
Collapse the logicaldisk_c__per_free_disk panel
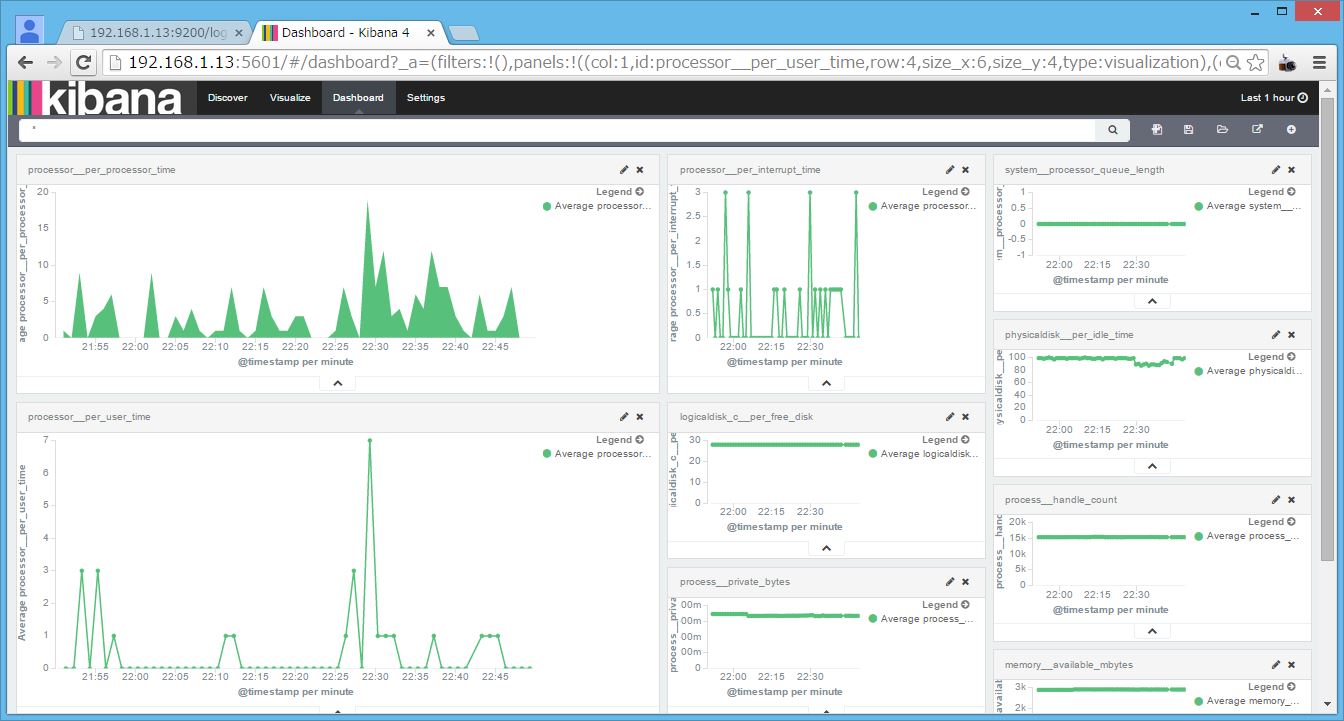point(825,547)
